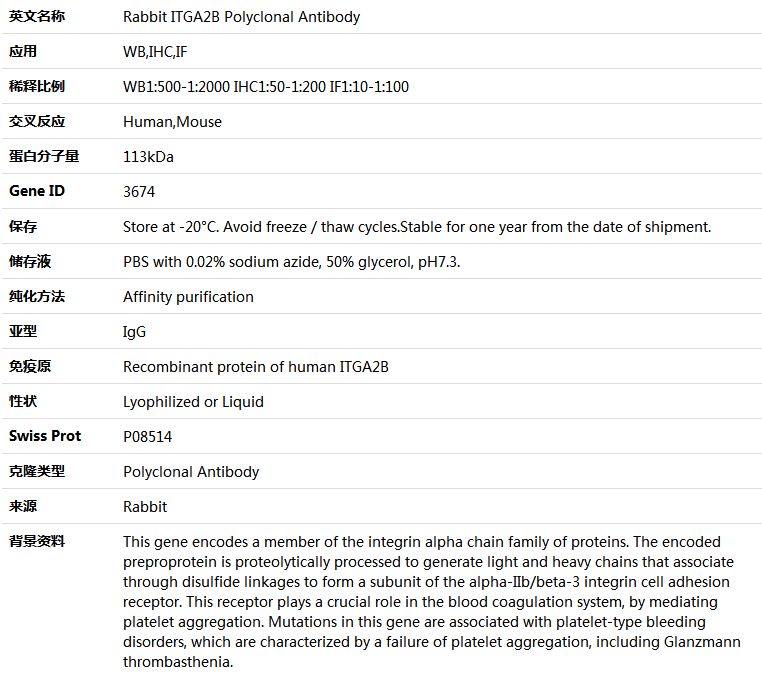Click the Rabbit source value
Image resolution: width=762 pixels, height=677 pixels.
tap(145, 506)
